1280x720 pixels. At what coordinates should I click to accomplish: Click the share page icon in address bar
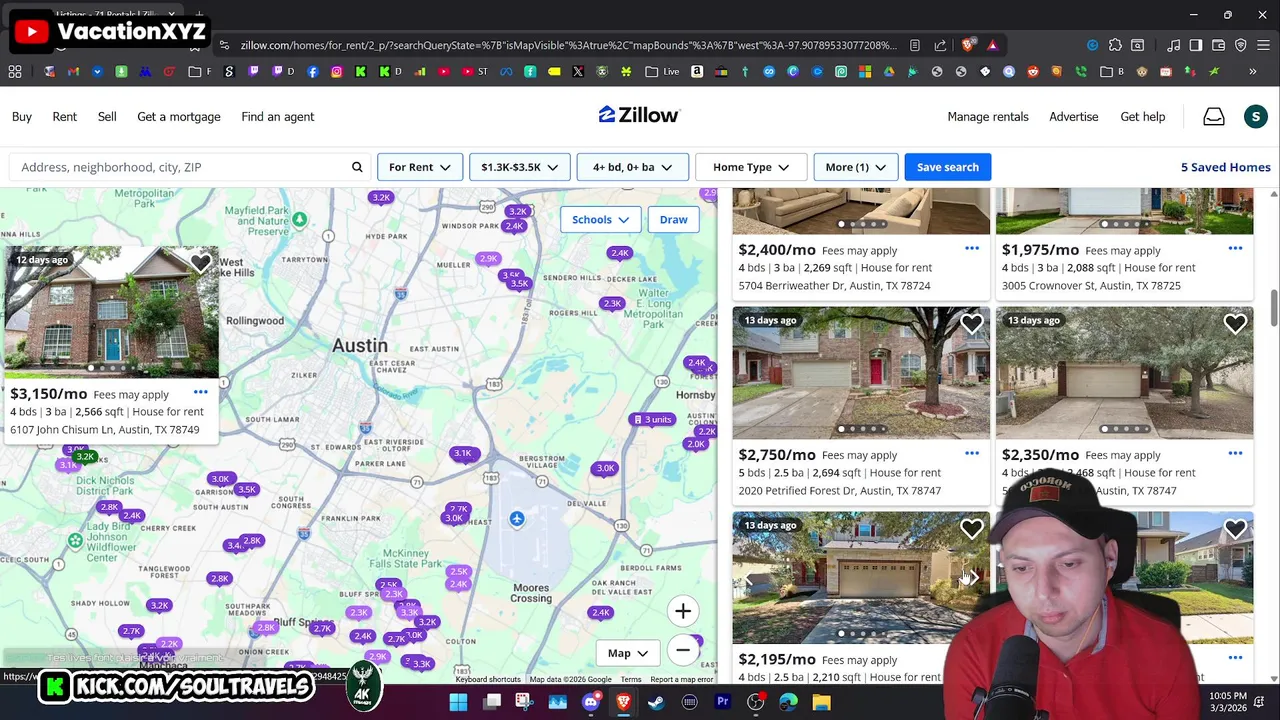pyautogui.click(x=940, y=45)
